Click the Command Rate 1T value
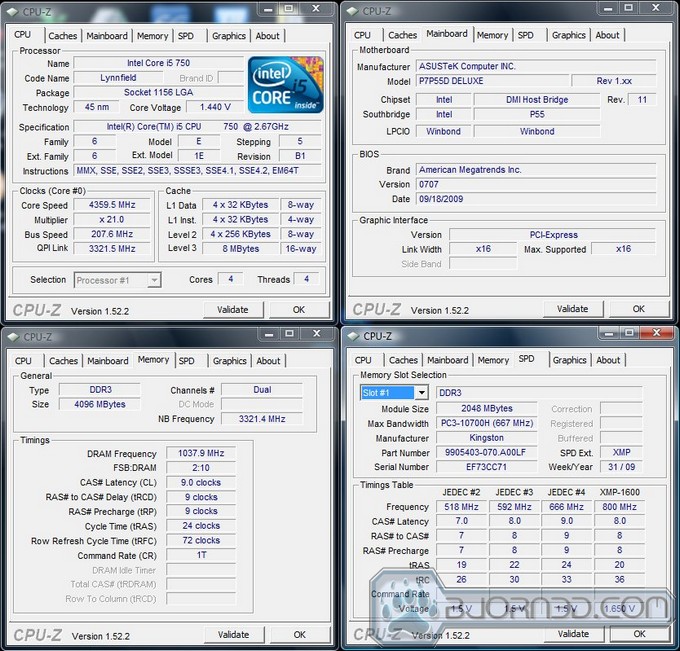The image size is (680, 651). tap(201, 555)
